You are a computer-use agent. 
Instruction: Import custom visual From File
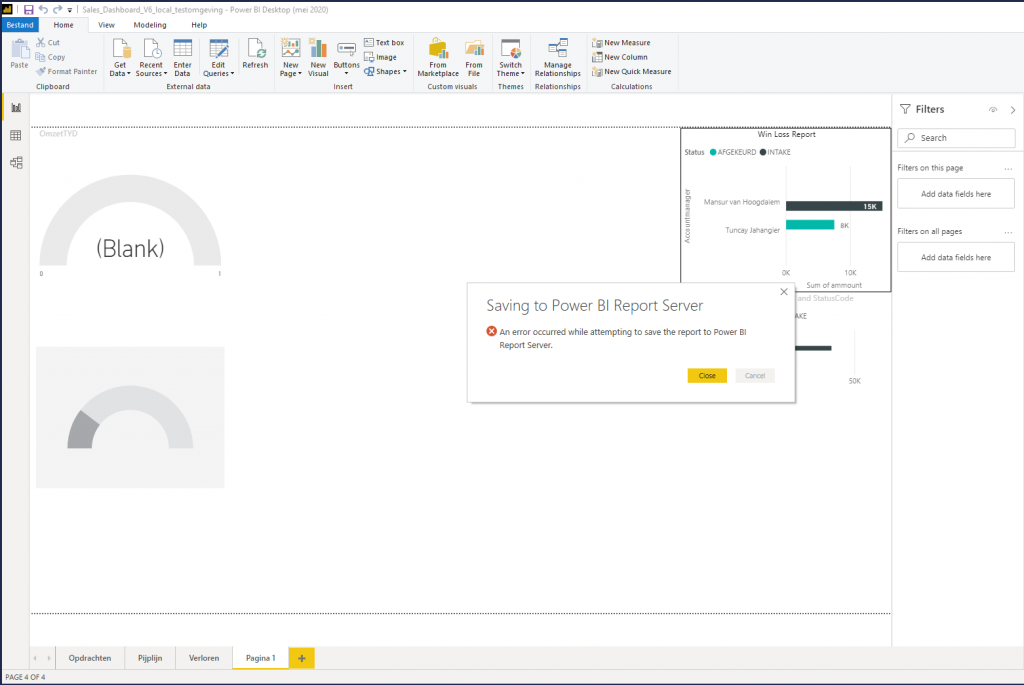[x=474, y=57]
